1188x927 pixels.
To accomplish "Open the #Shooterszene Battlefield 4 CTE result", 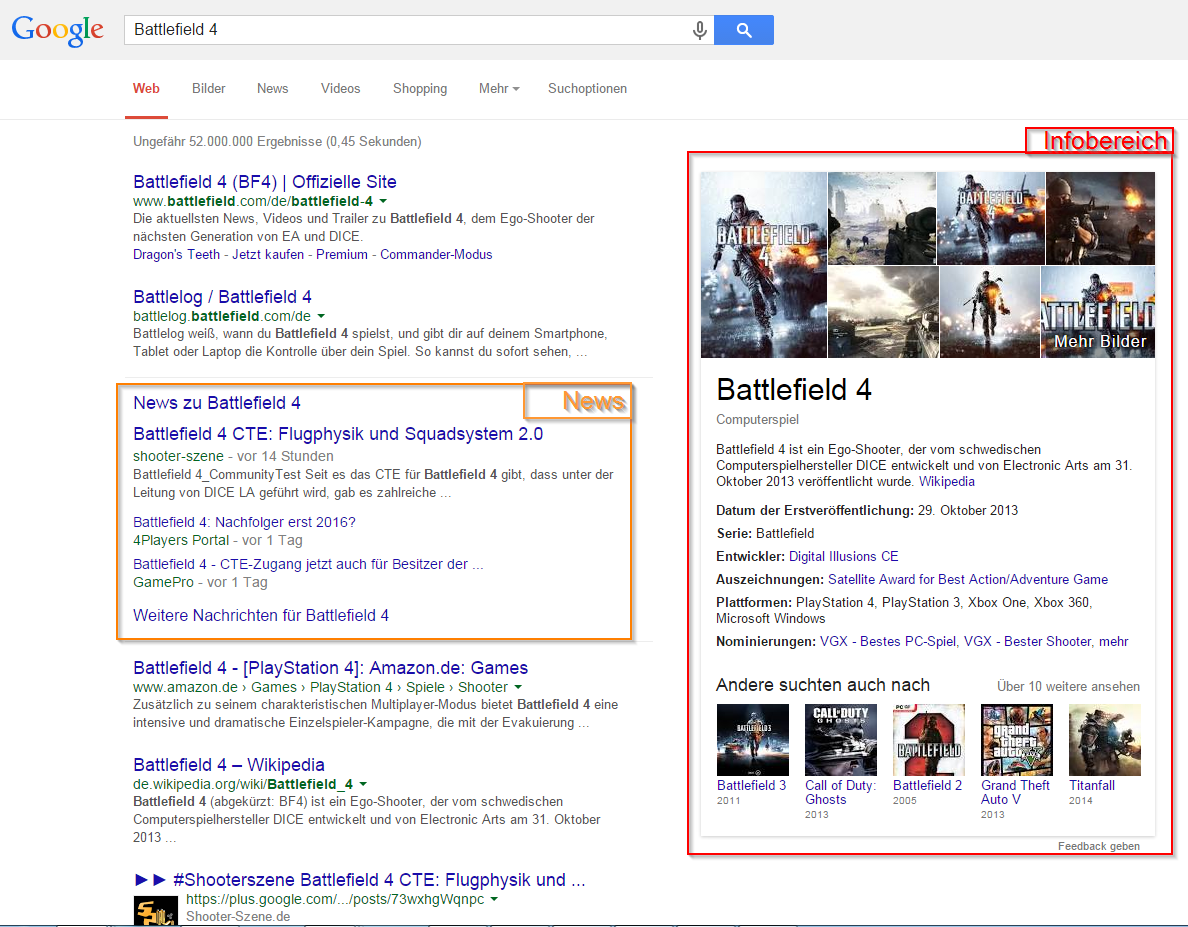I will tap(360, 880).
